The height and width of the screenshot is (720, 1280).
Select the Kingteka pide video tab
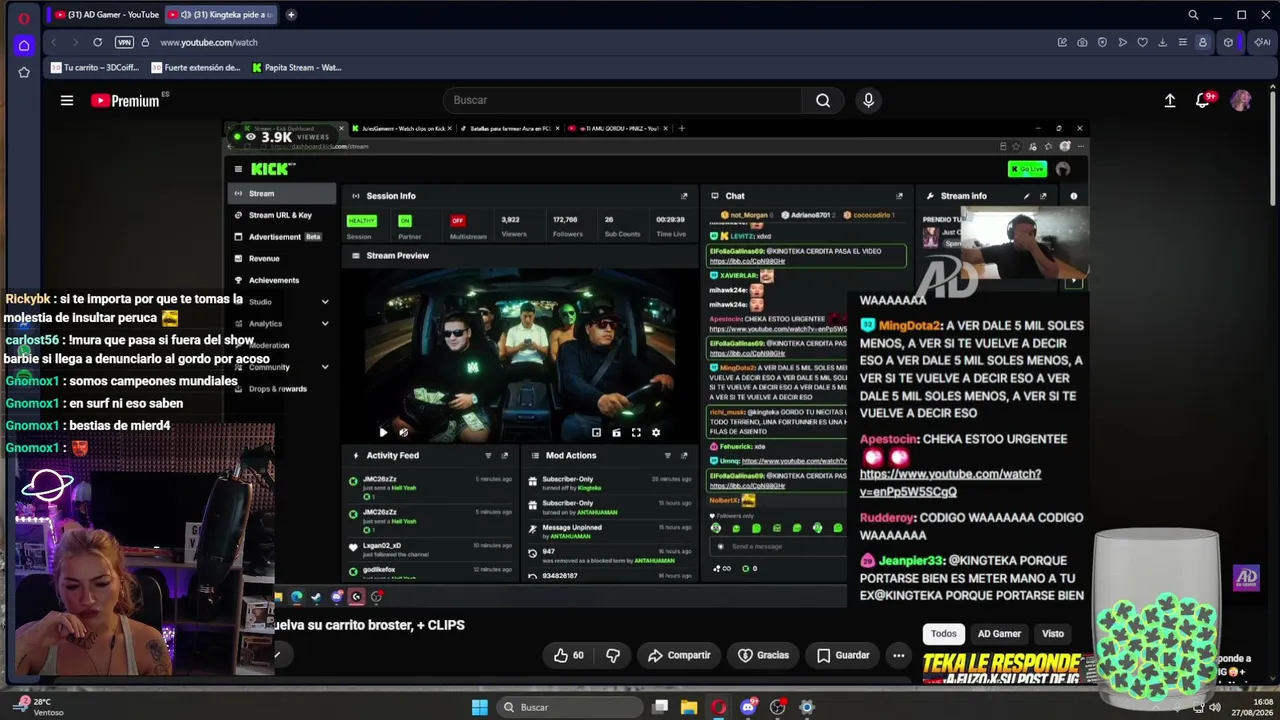coord(220,15)
